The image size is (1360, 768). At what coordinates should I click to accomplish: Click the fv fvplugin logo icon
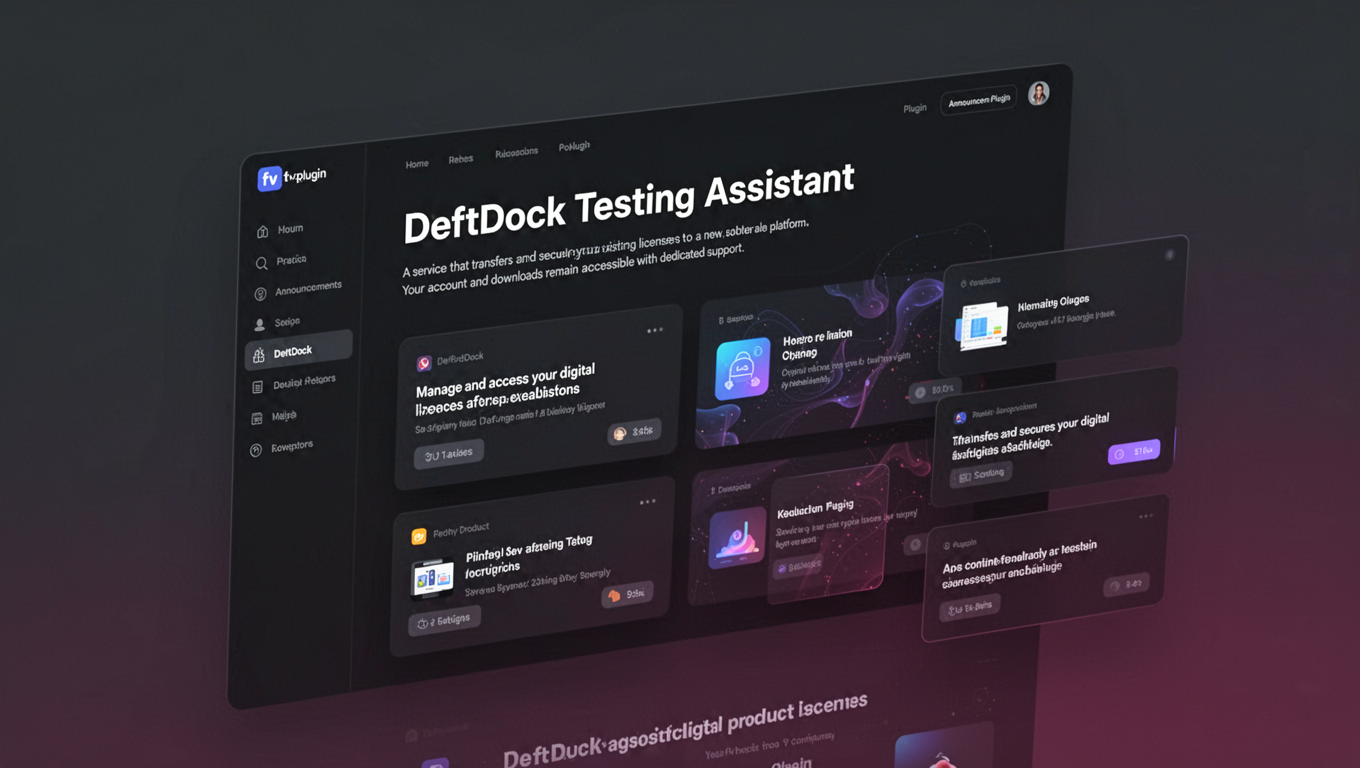[268, 177]
